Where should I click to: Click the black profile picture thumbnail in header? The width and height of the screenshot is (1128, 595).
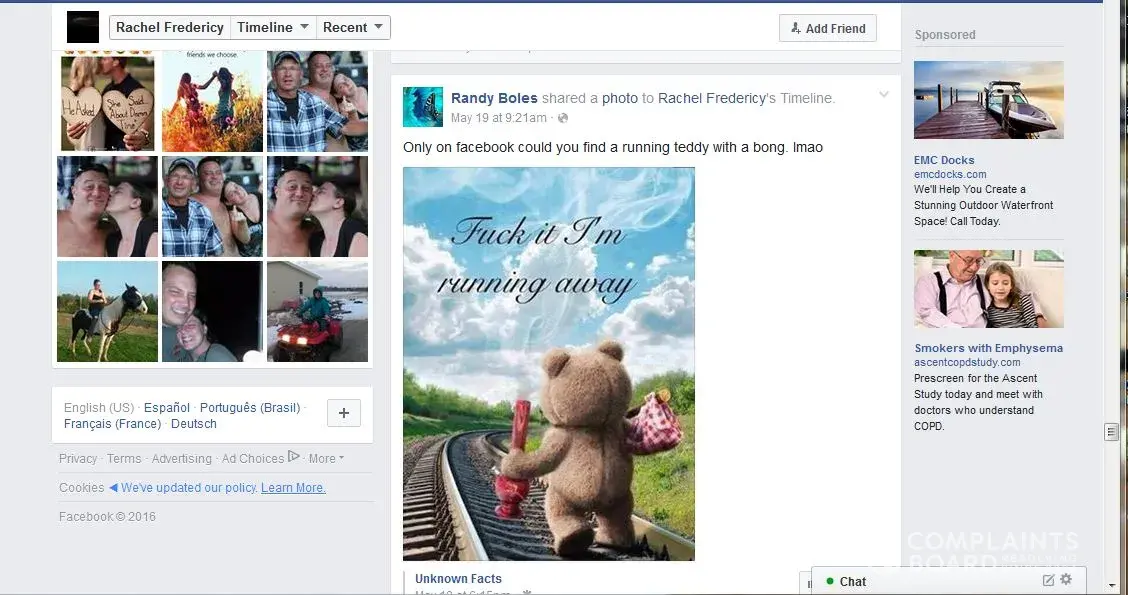tap(83, 27)
